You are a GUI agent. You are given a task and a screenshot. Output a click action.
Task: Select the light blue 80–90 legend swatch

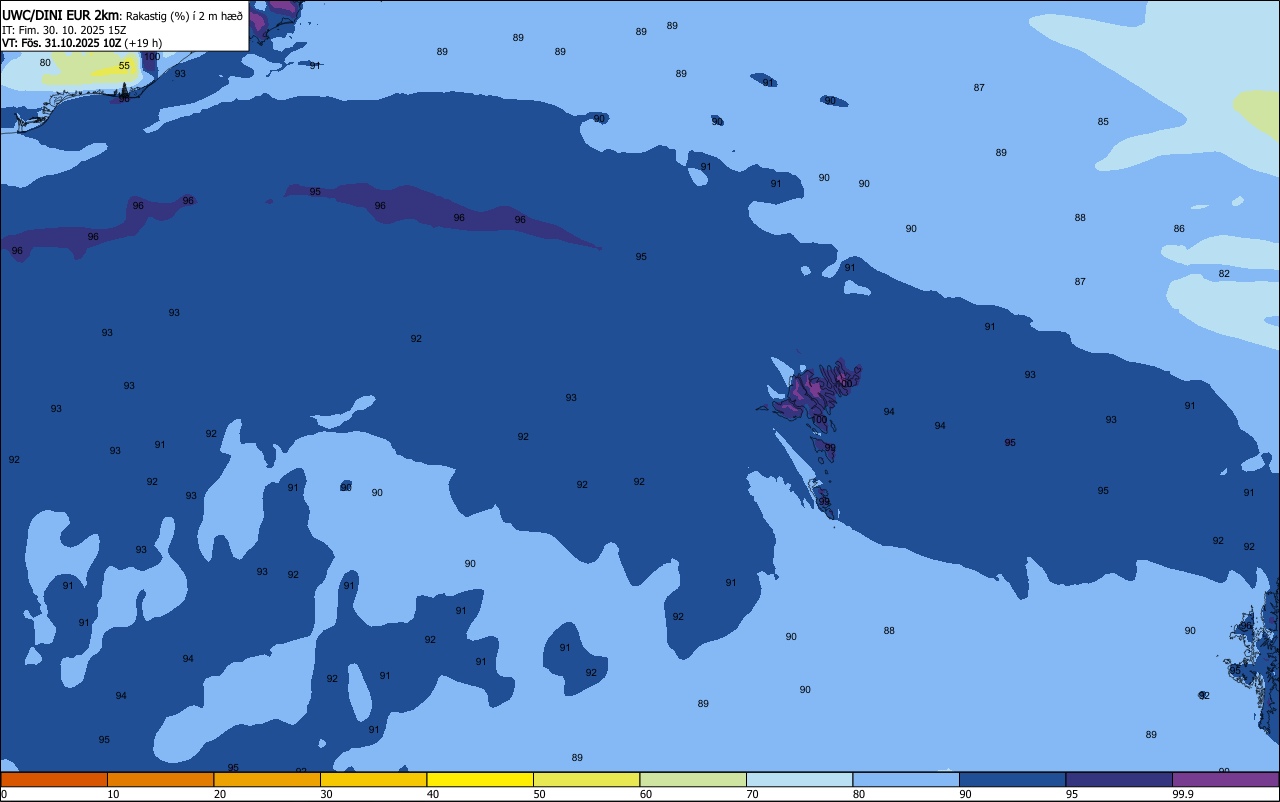(x=906, y=779)
